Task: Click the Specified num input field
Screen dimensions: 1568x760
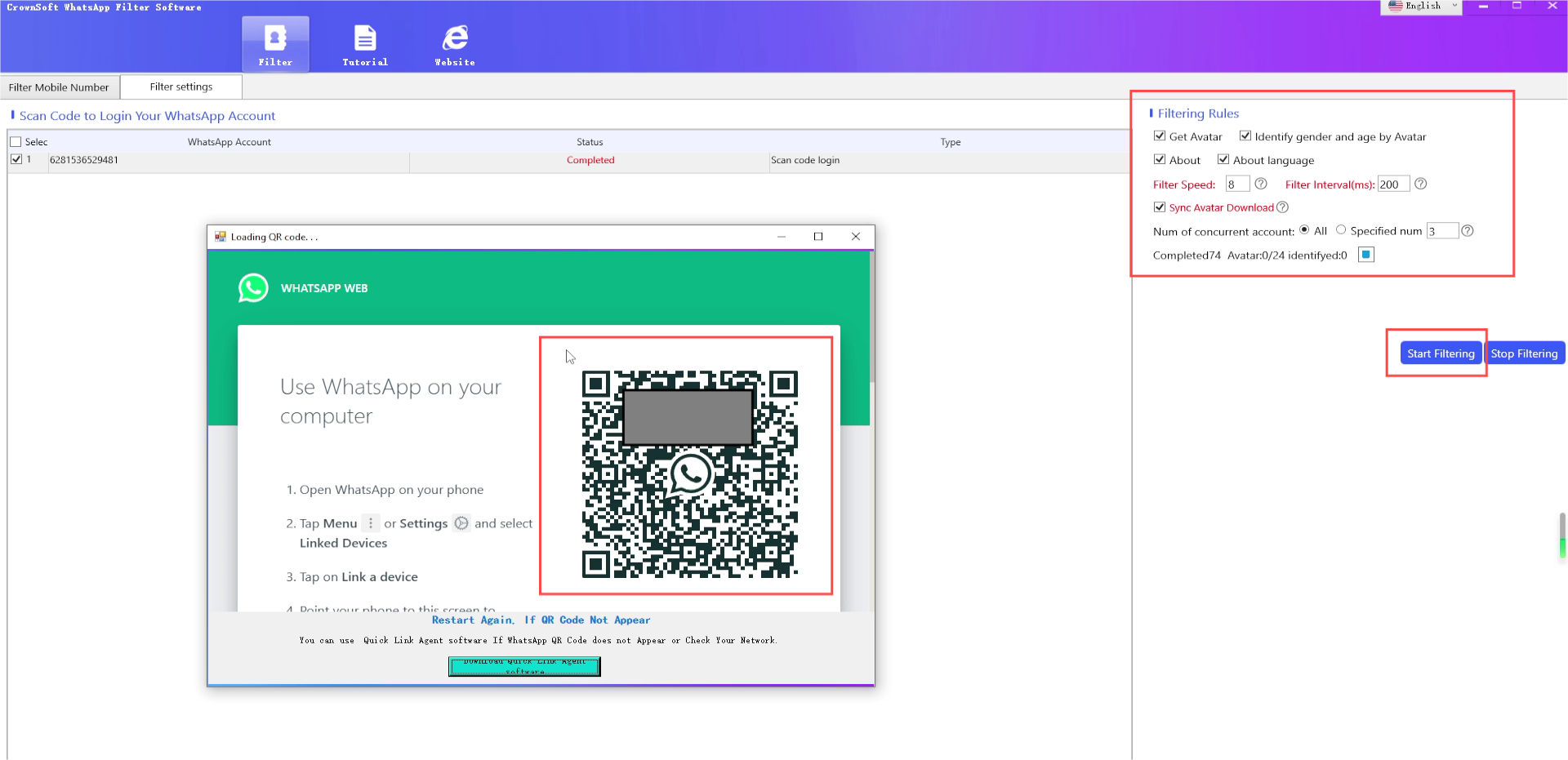Action: click(1442, 231)
